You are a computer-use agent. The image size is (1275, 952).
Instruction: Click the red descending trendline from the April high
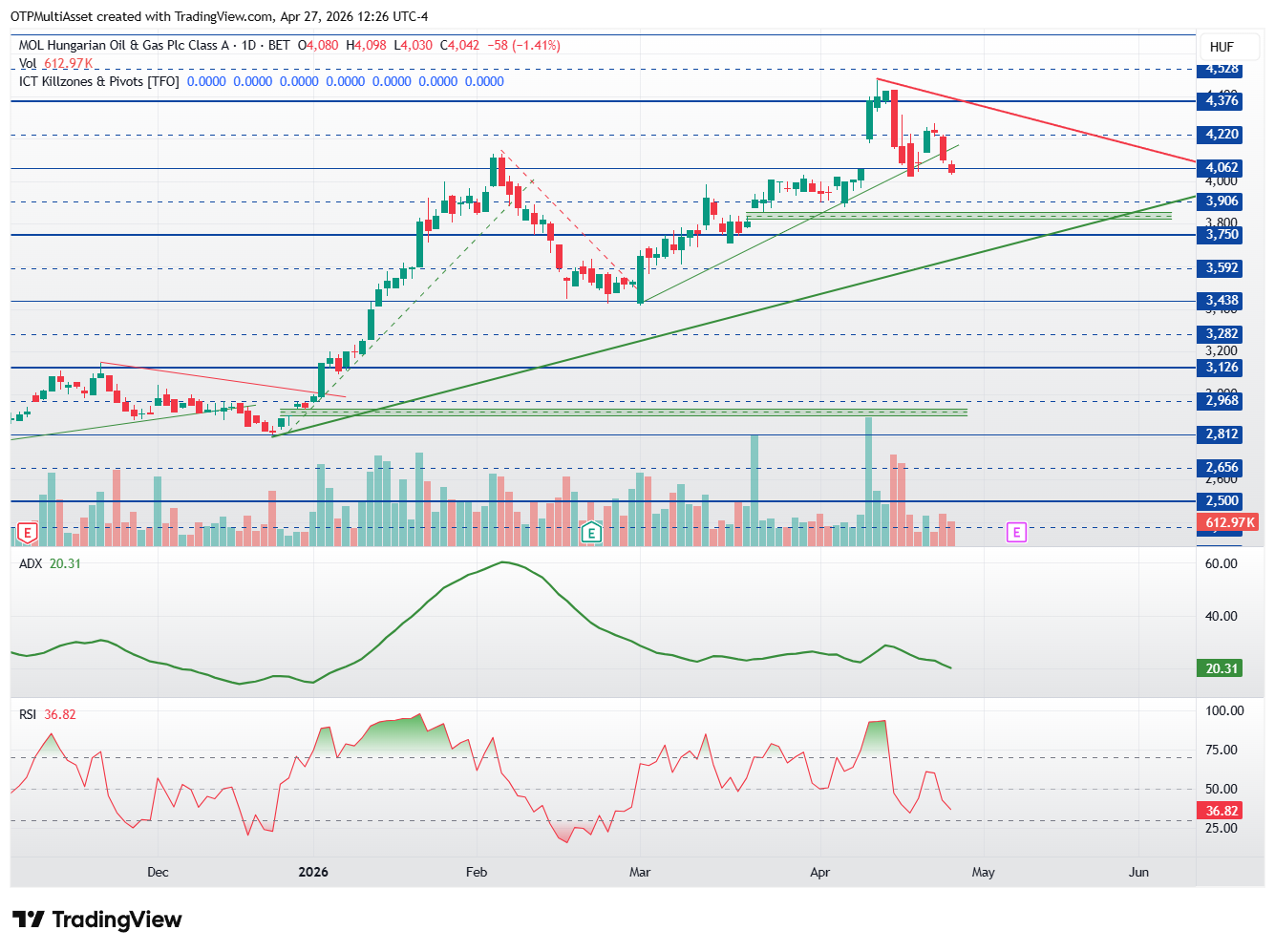1036,120
